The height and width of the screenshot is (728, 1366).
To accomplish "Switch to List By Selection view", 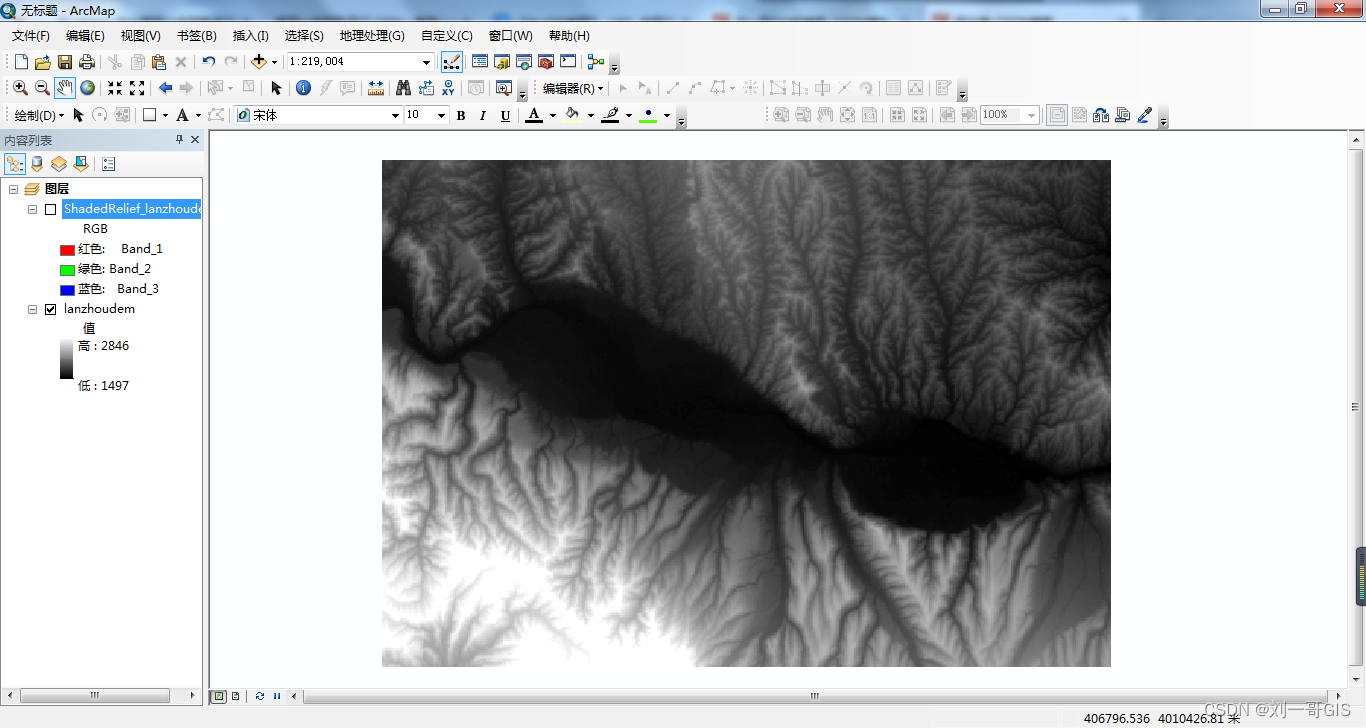I will pos(81,164).
